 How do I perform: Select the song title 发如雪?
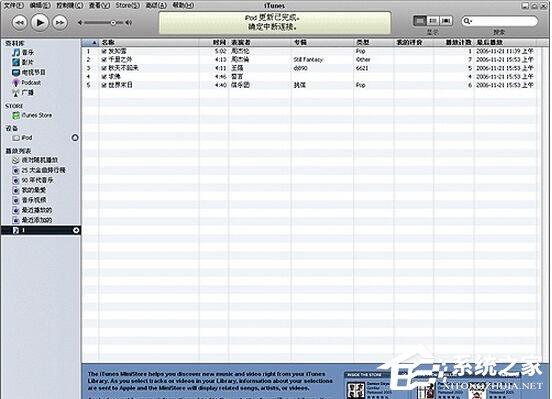(x=117, y=51)
